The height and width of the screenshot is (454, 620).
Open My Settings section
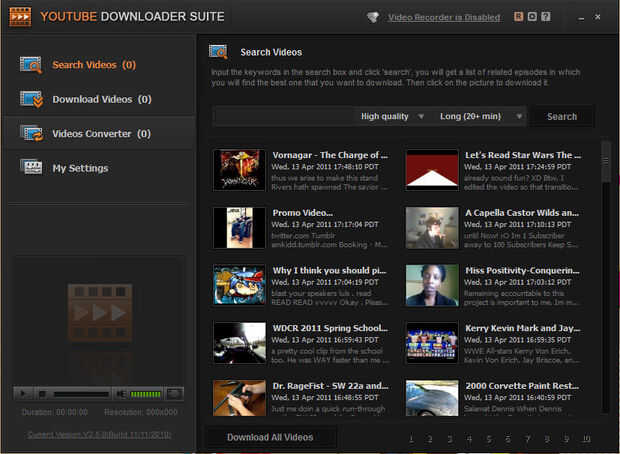(x=80, y=168)
